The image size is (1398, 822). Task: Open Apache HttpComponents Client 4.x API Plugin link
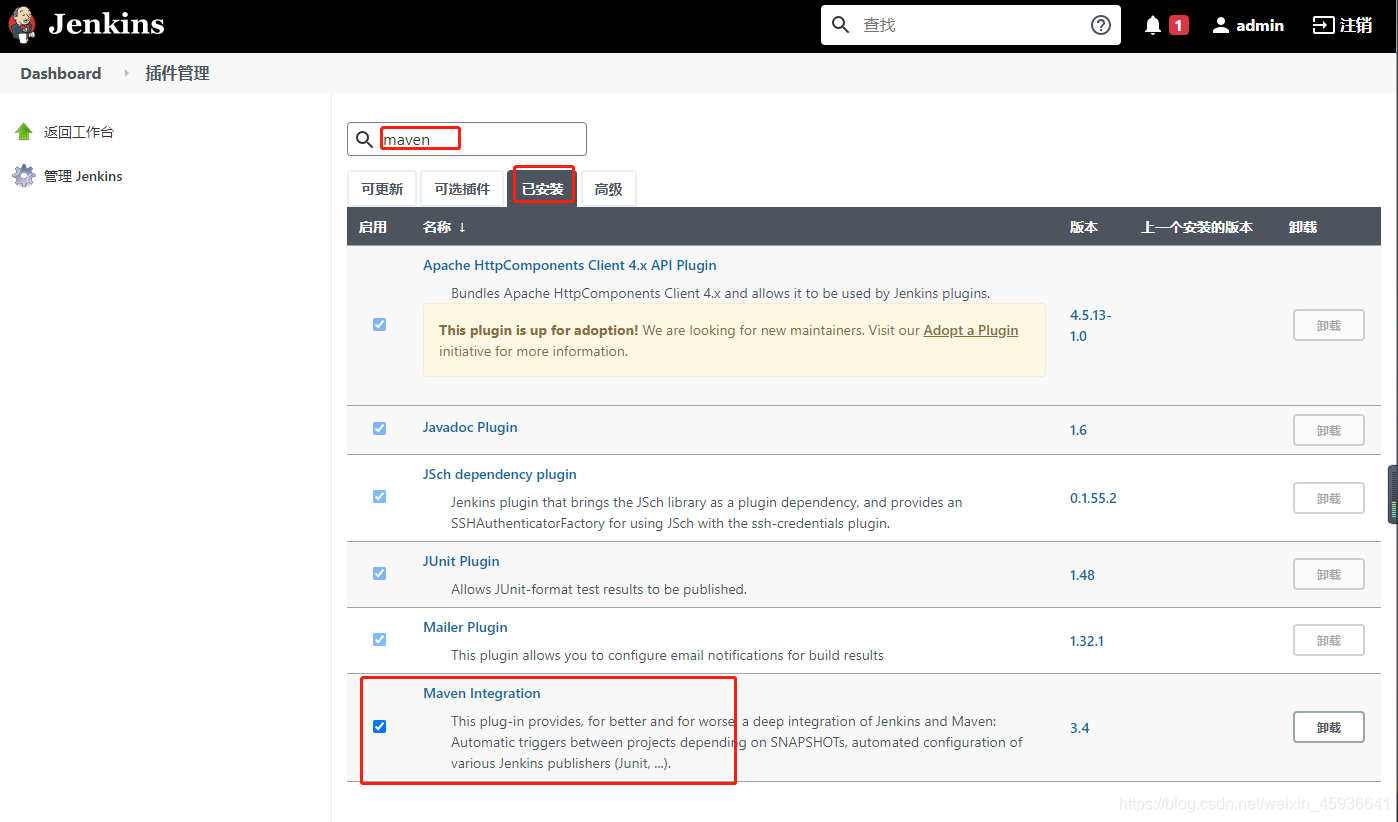pyautogui.click(x=570, y=265)
